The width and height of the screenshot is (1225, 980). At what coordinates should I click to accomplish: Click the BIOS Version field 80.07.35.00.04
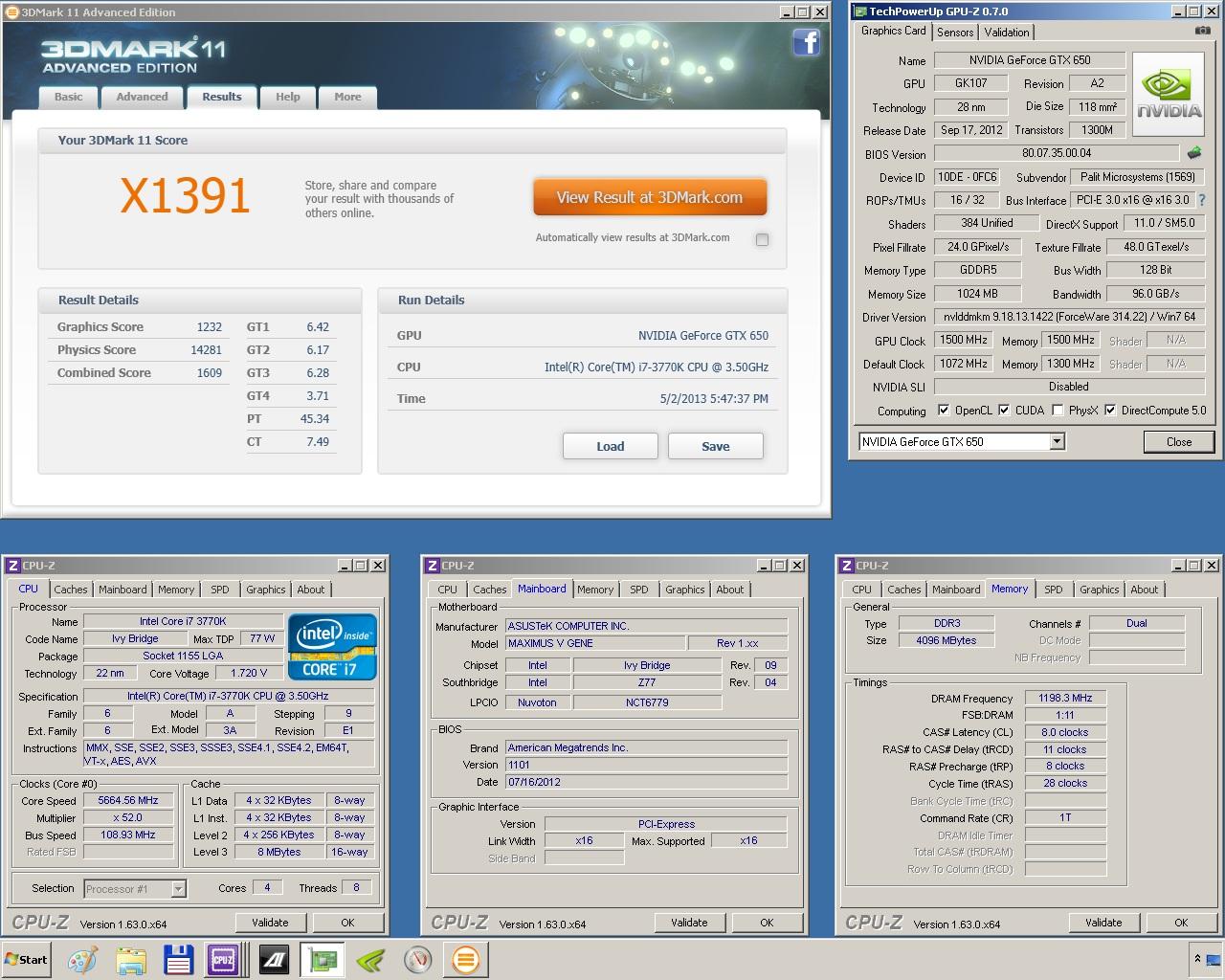(1057, 153)
